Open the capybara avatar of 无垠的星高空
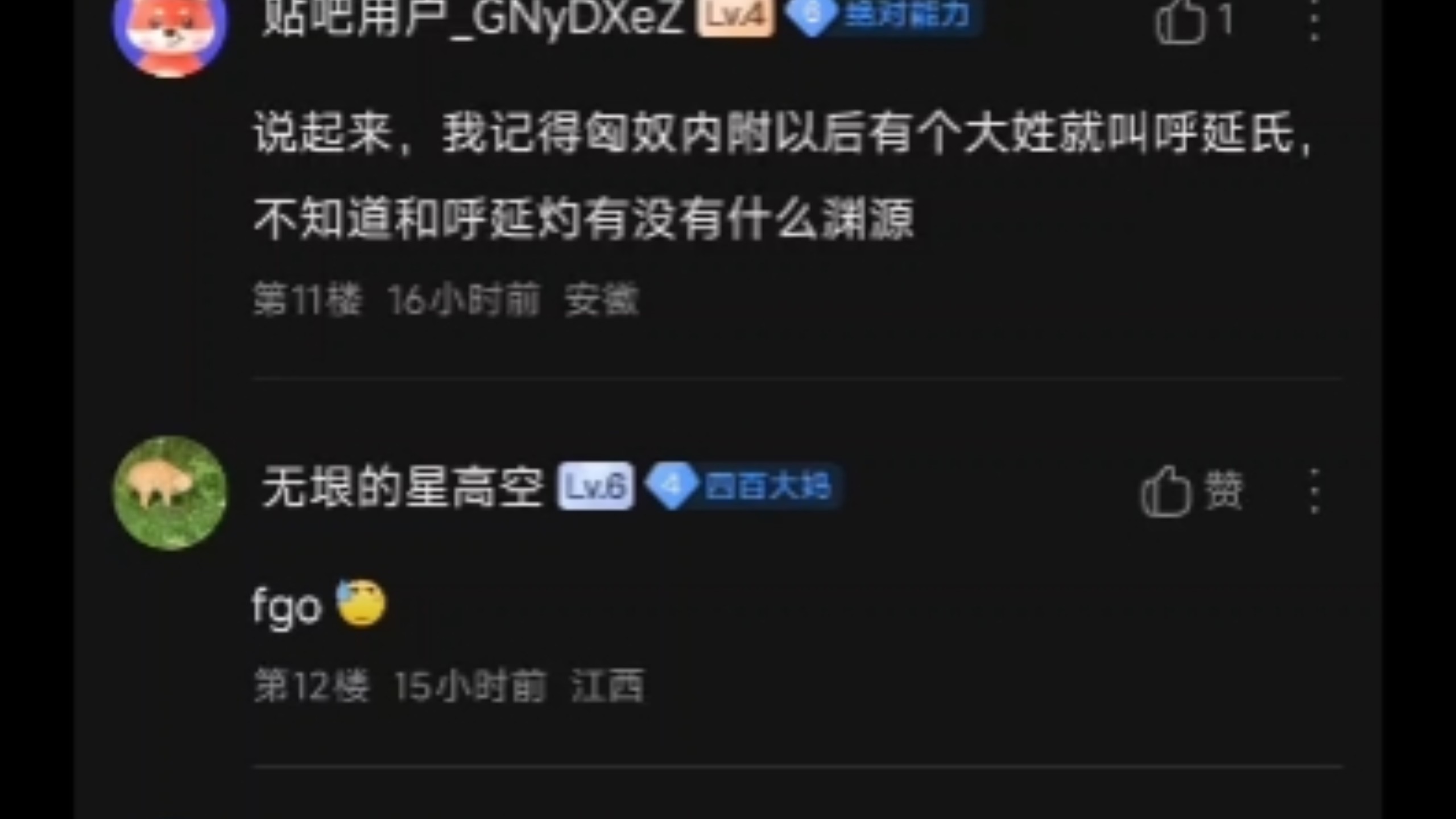 click(x=170, y=493)
